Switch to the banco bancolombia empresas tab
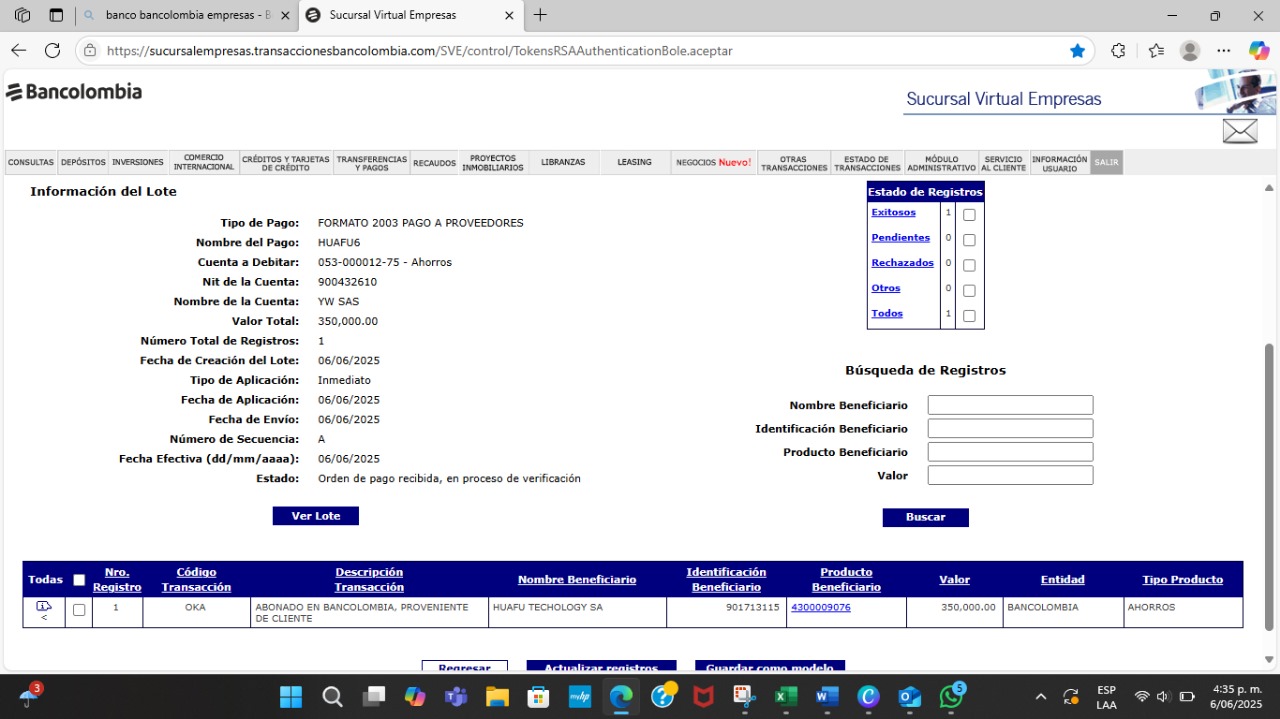Screen dimensions: 1280x719 pyautogui.click(x=187, y=15)
